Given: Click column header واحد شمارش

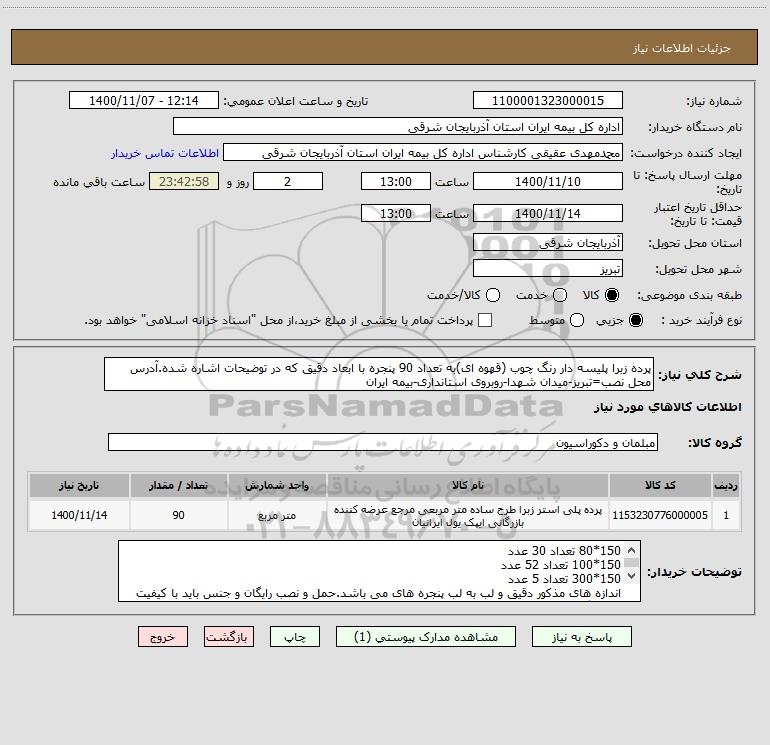Looking at the screenshot, I should [277, 485].
